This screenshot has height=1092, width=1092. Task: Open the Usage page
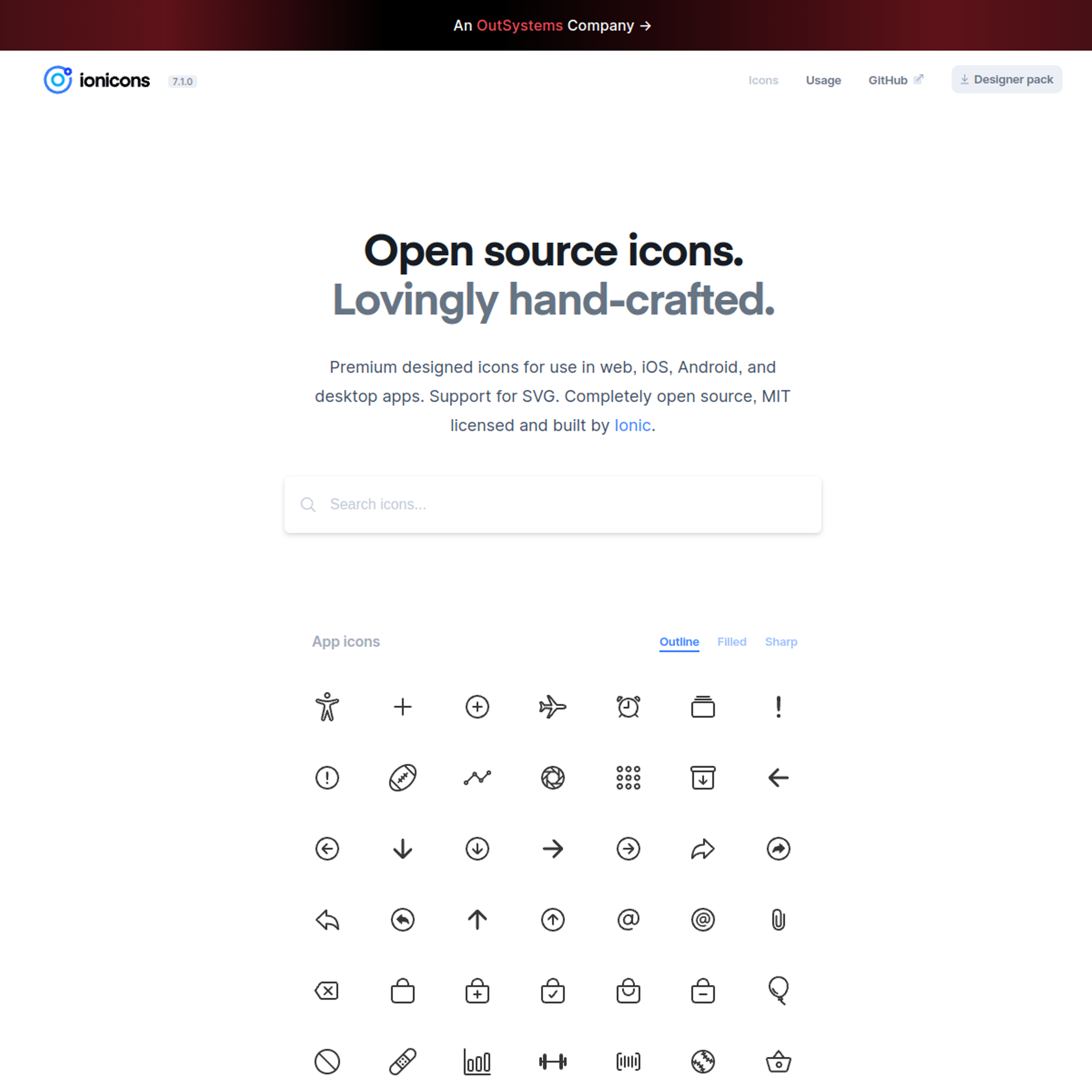click(823, 80)
